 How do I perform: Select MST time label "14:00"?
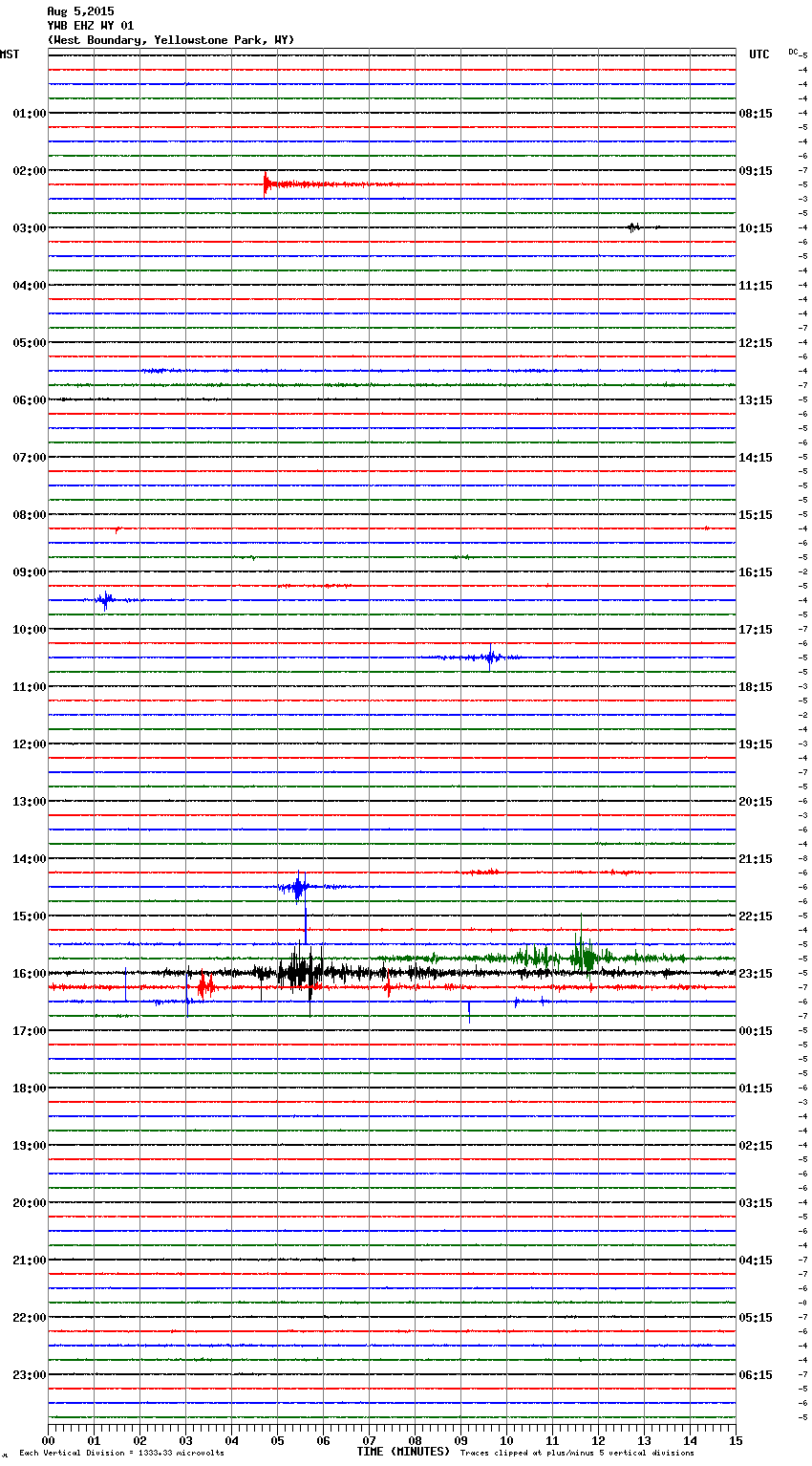click(30, 859)
